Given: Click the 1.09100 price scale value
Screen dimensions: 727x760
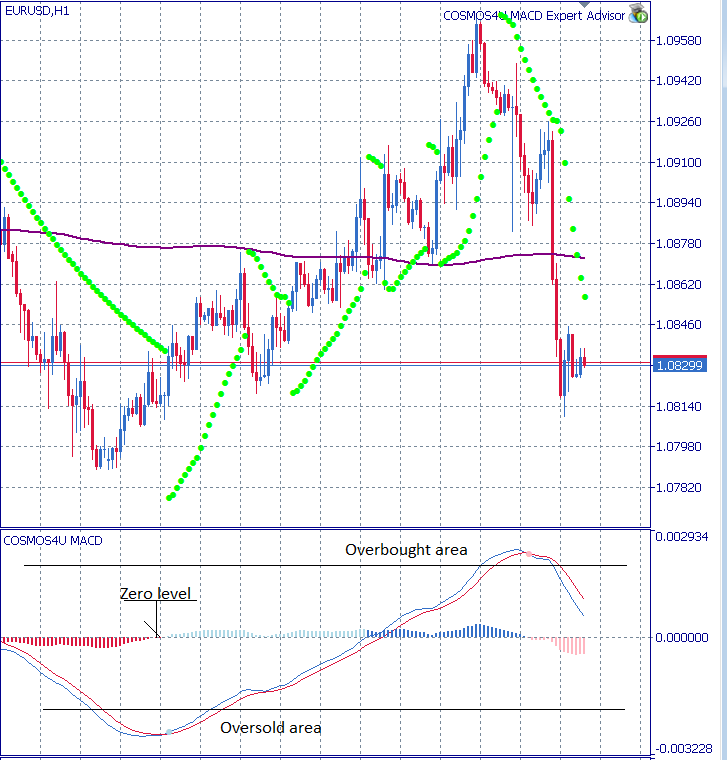Looking at the screenshot, I should point(679,163).
